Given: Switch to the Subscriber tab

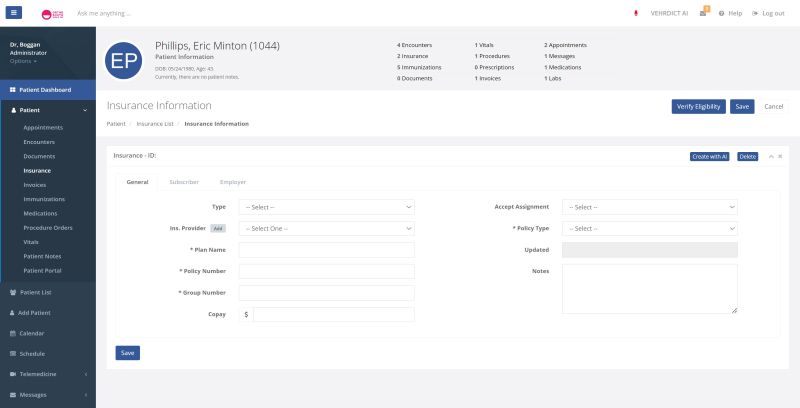Looking at the screenshot, I should [x=184, y=182].
